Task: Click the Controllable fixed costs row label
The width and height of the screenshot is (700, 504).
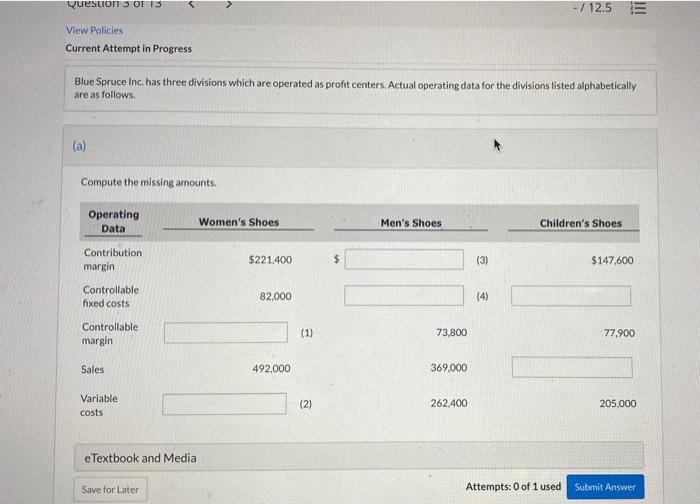Action: click(x=111, y=296)
